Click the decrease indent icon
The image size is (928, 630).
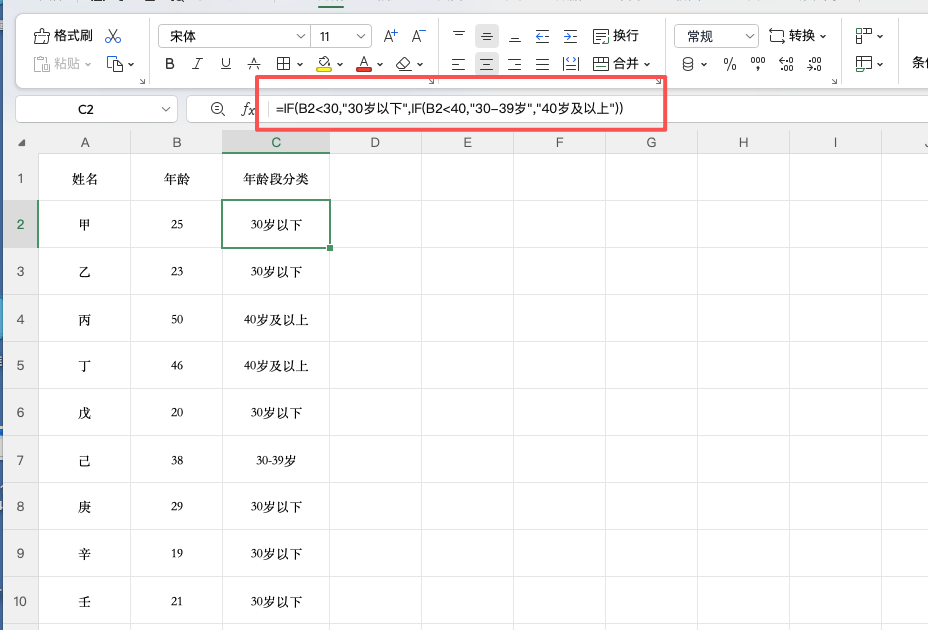542,36
